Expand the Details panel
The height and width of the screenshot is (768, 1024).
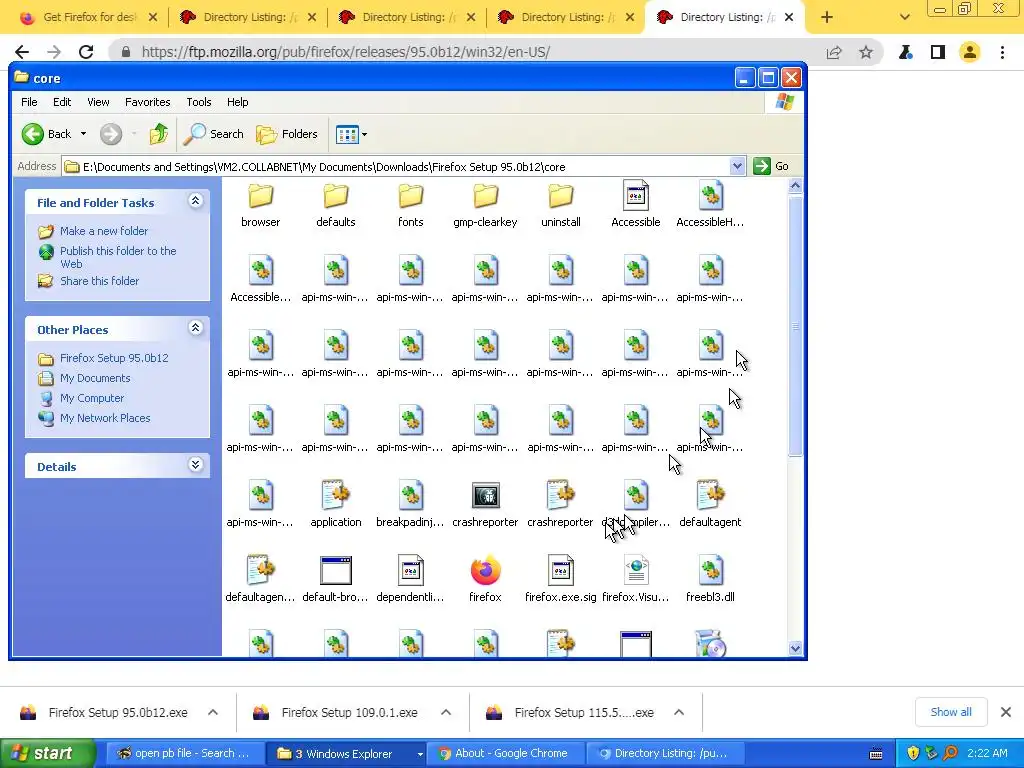click(195, 465)
